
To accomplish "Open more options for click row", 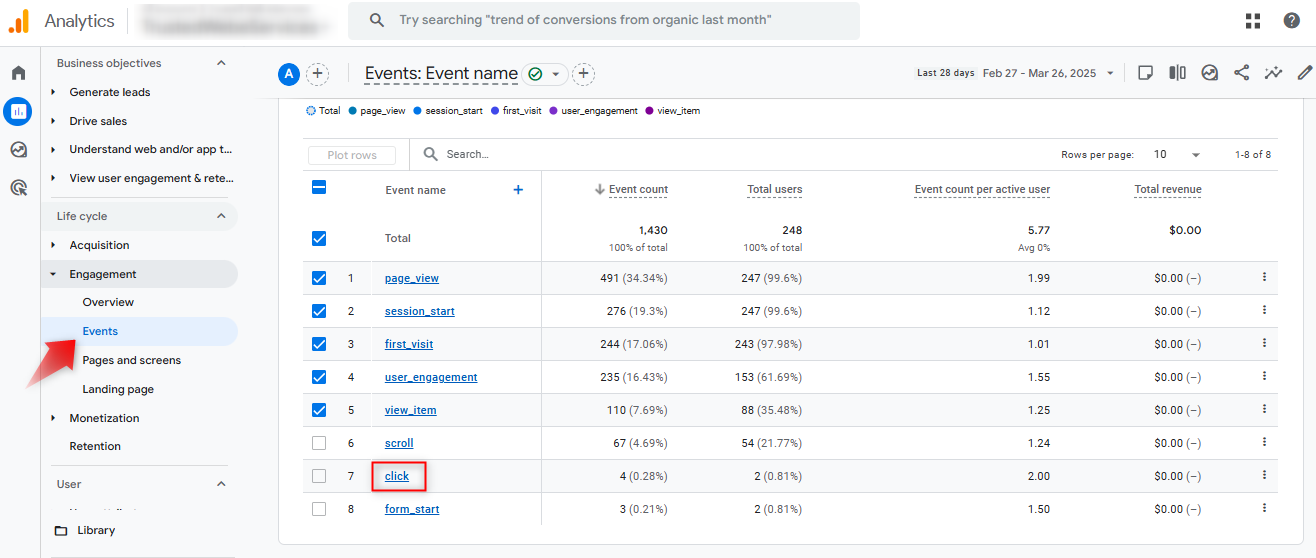I will [x=1264, y=475].
